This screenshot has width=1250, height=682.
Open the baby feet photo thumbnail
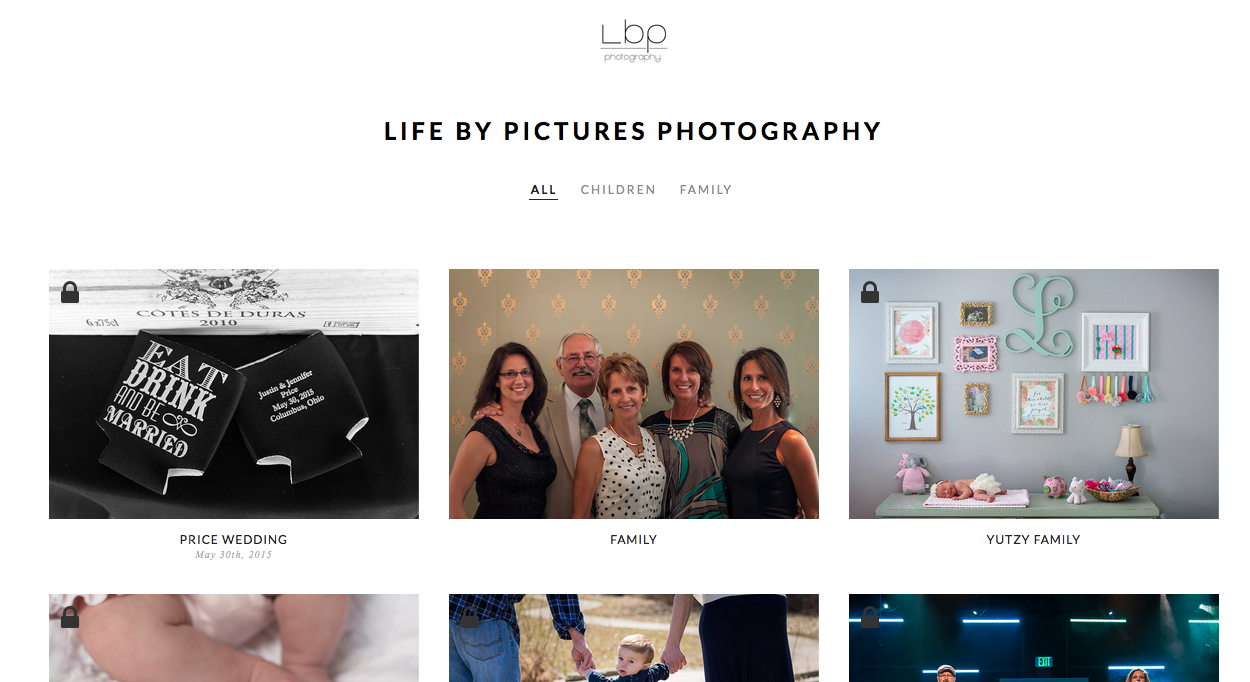234,638
